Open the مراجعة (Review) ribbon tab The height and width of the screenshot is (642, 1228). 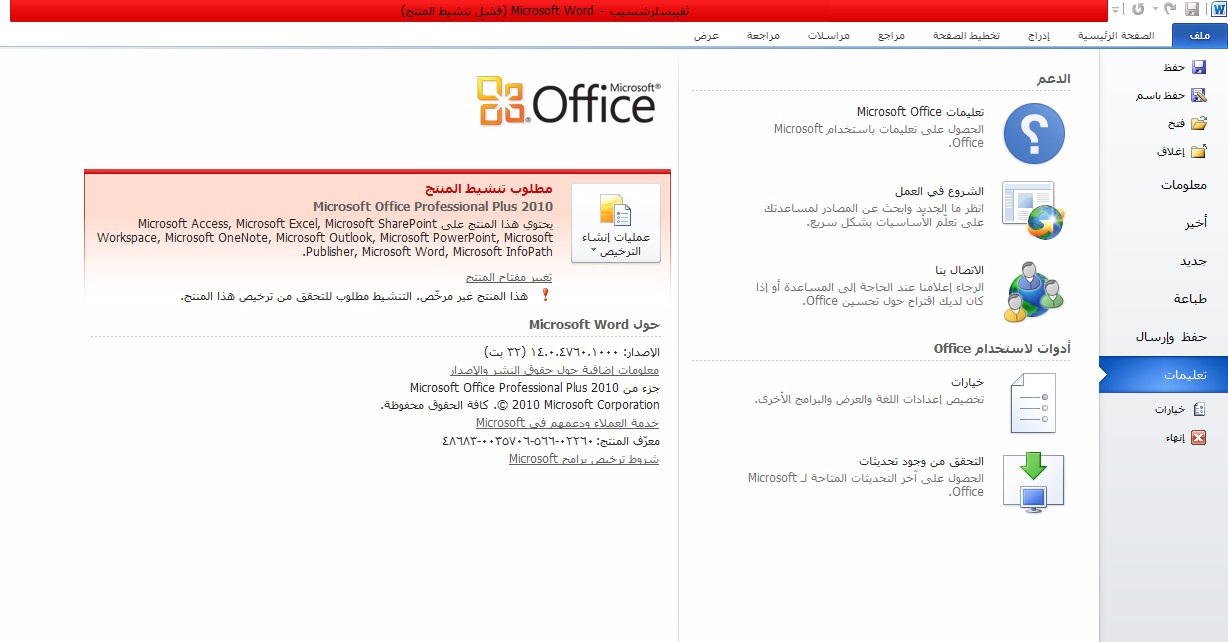point(764,35)
